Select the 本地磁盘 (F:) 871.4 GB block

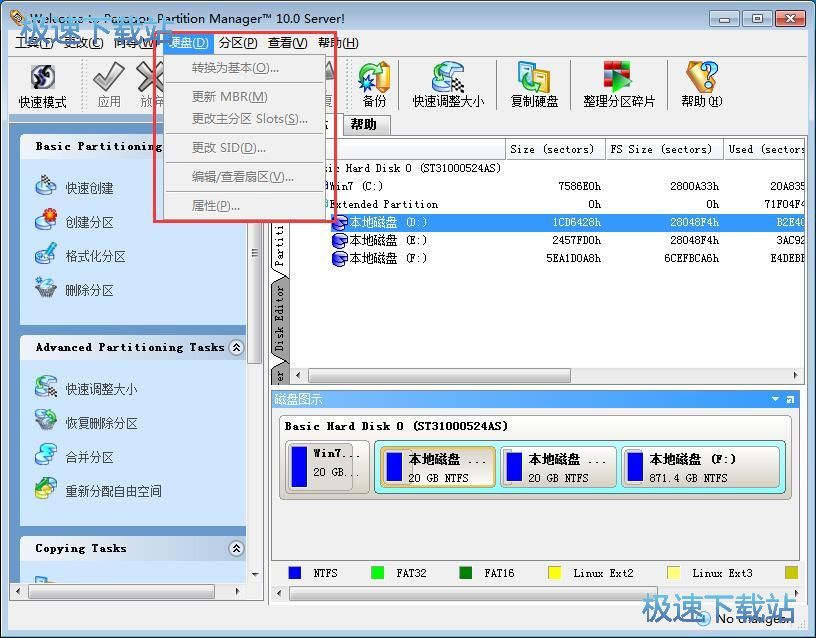(x=700, y=467)
